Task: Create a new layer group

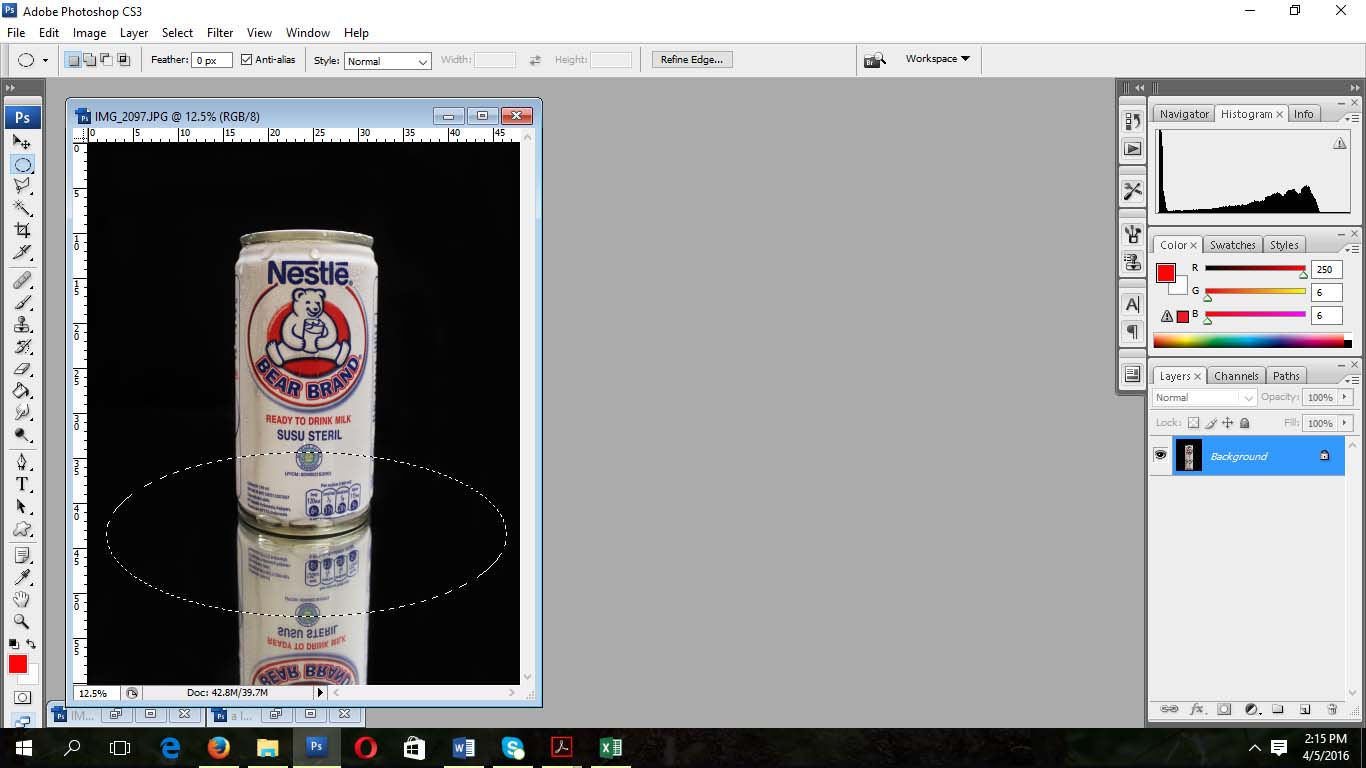Action: point(1277,709)
